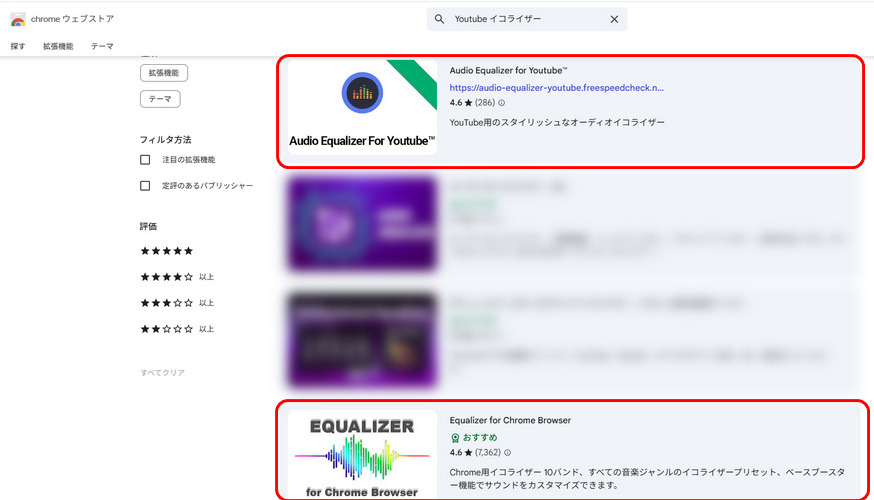Click the 評価 heading

coord(148,226)
